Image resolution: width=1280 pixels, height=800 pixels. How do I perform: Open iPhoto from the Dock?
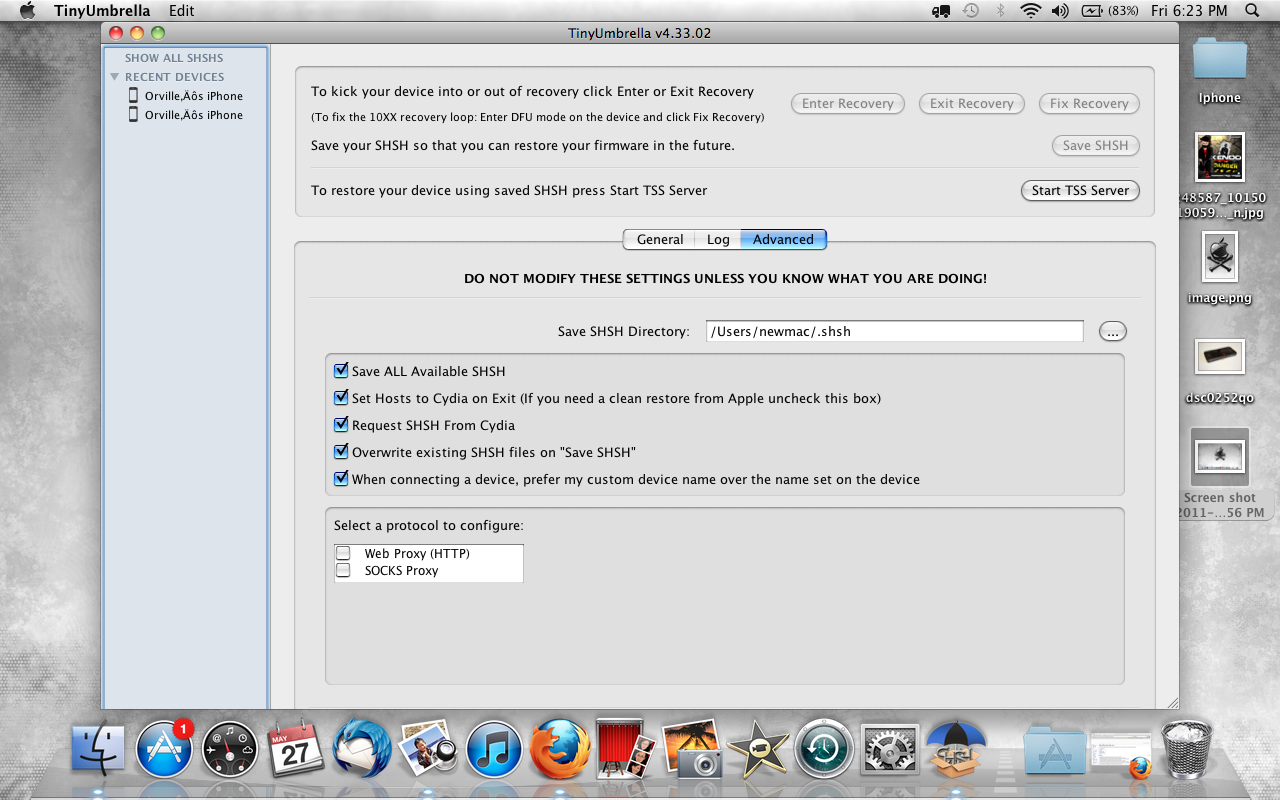(x=692, y=749)
